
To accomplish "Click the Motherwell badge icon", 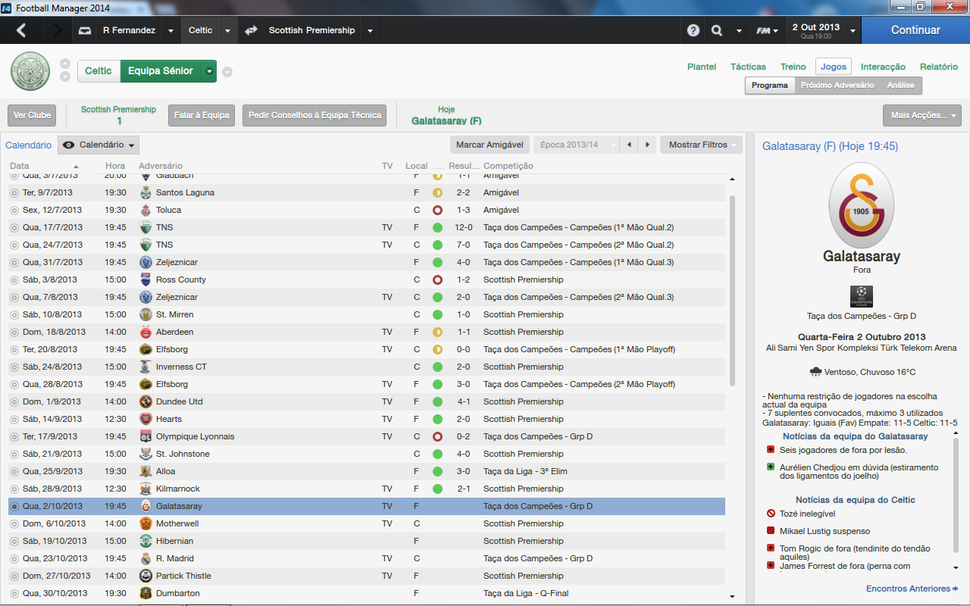I will 145,524.
